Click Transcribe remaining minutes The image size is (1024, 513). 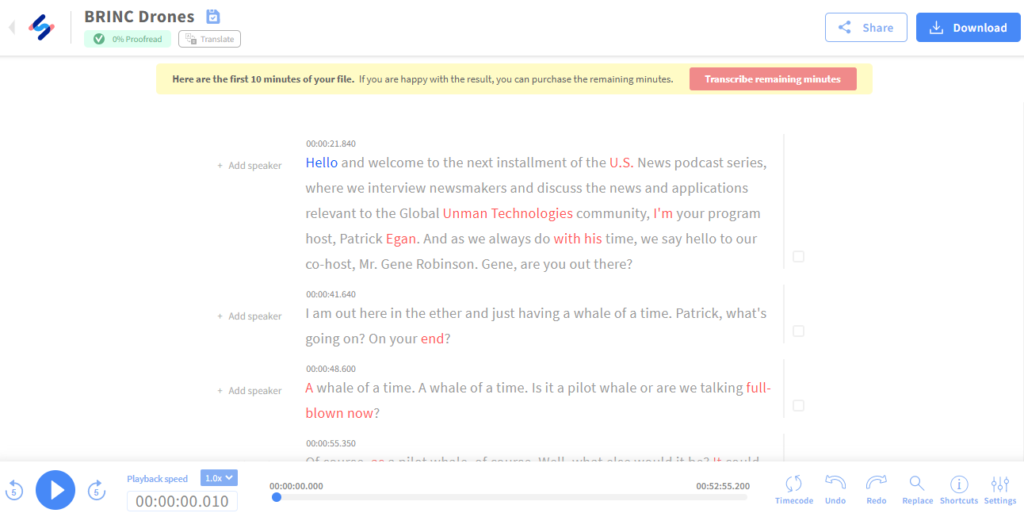pyautogui.click(x=773, y=79)
